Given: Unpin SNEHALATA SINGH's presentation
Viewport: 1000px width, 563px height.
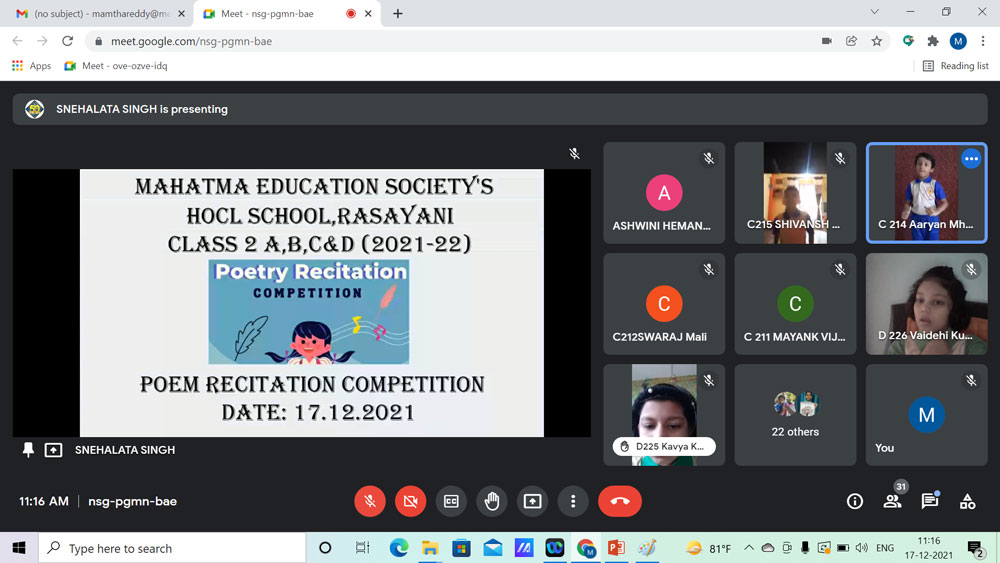Looking at the screenshot, I should [x=28, y=450].
